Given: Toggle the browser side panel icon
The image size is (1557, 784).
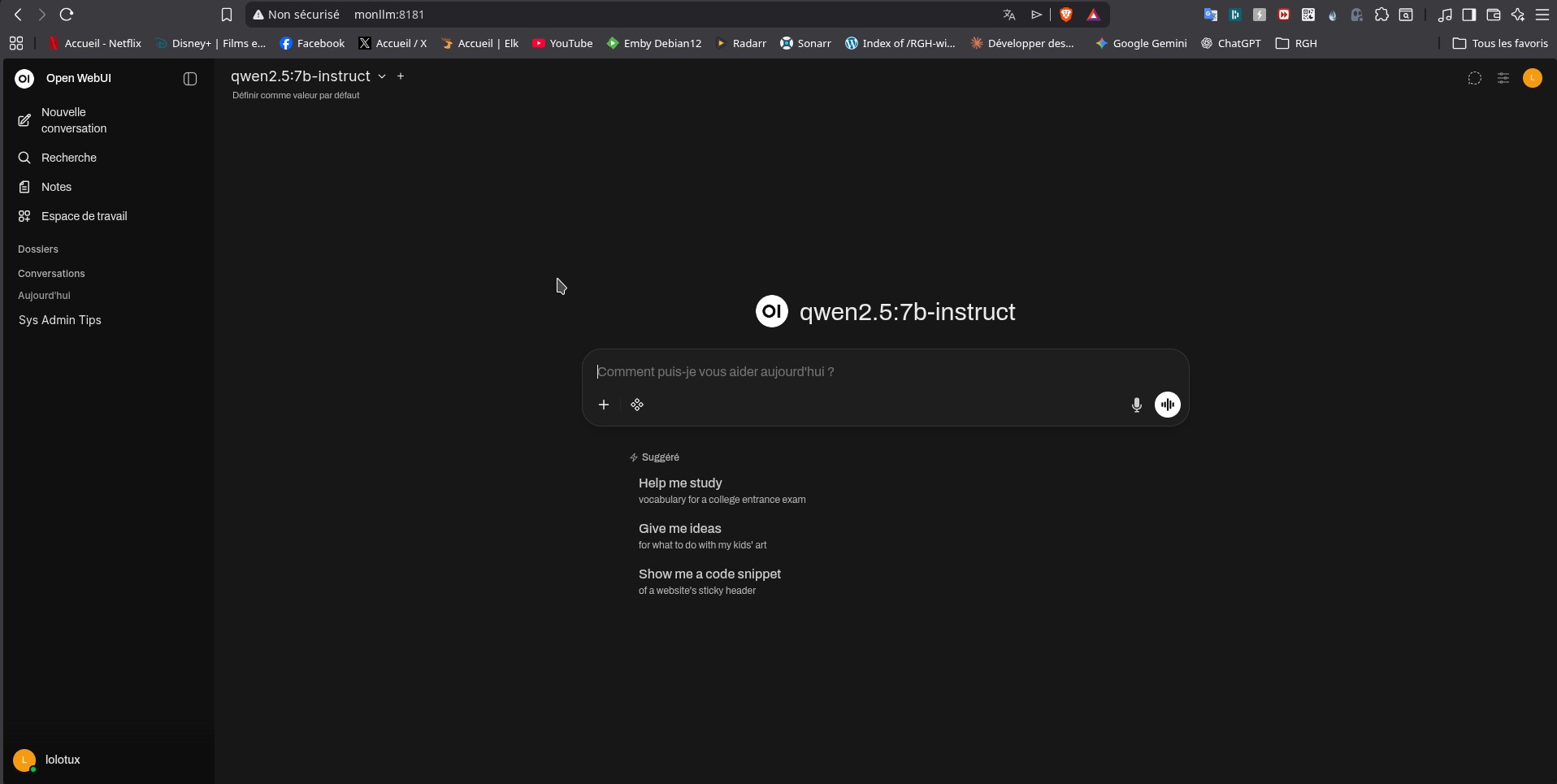Looking at the screenshot, I should 1468,15.
